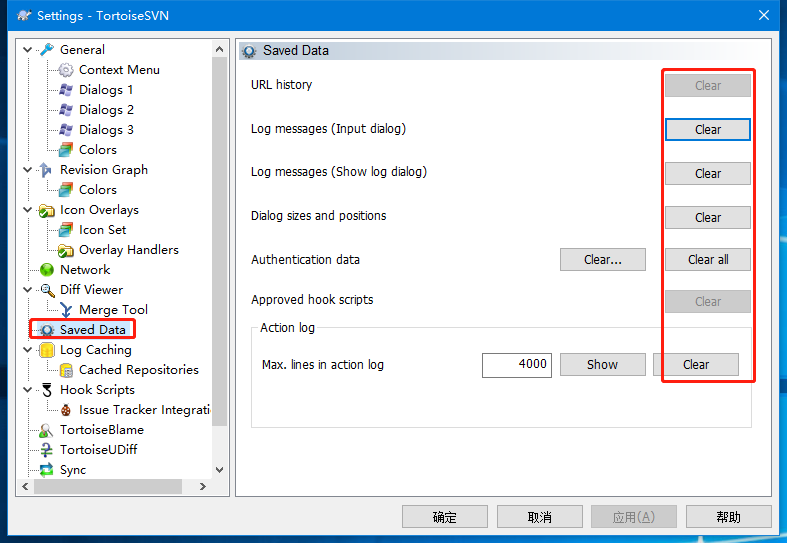Click the TortoiseSVN title bar icon
Image resolution: width=787 pixels, height=543 pixels.
click(23, 15)
